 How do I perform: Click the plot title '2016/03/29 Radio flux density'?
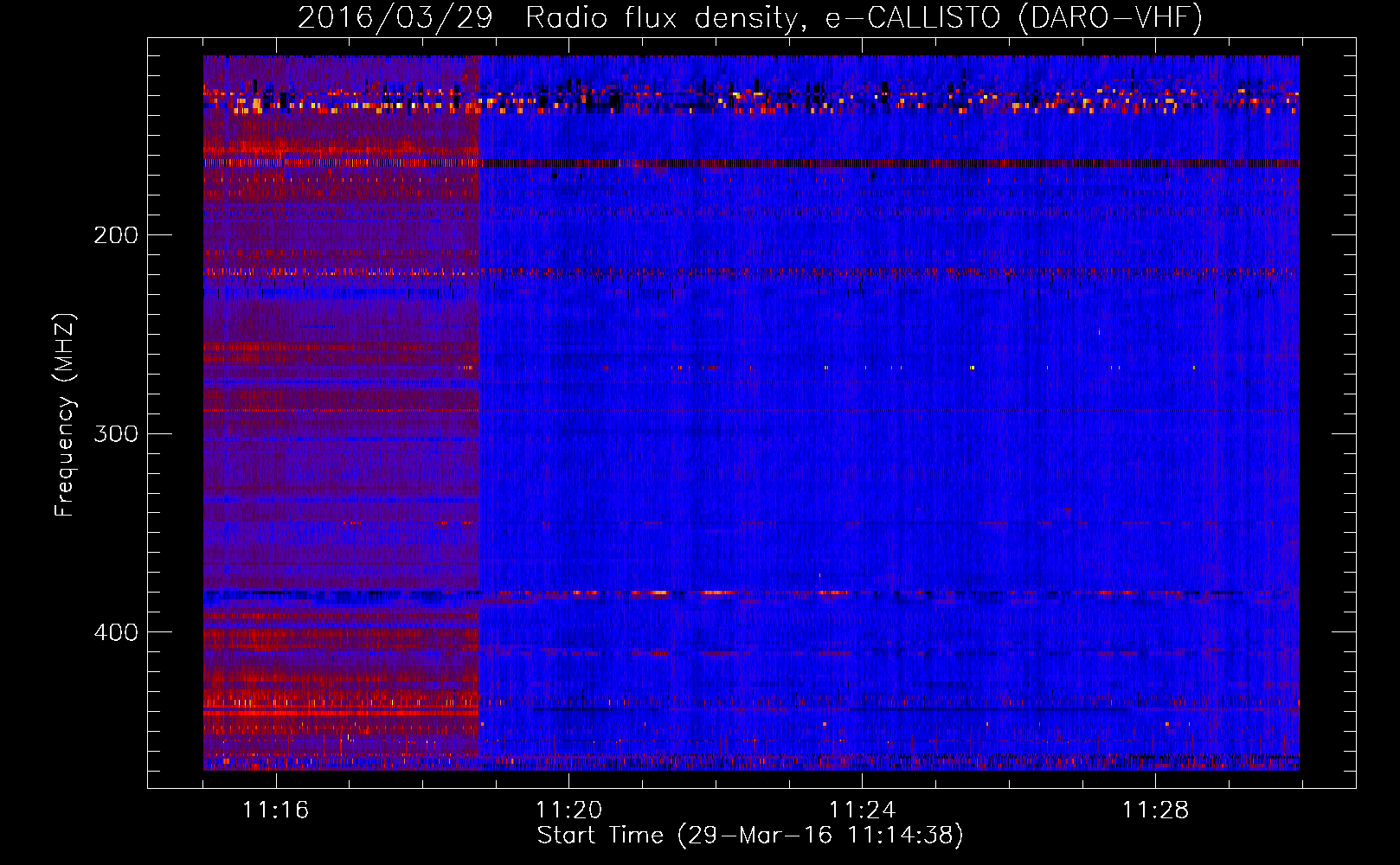pos(750,18)
